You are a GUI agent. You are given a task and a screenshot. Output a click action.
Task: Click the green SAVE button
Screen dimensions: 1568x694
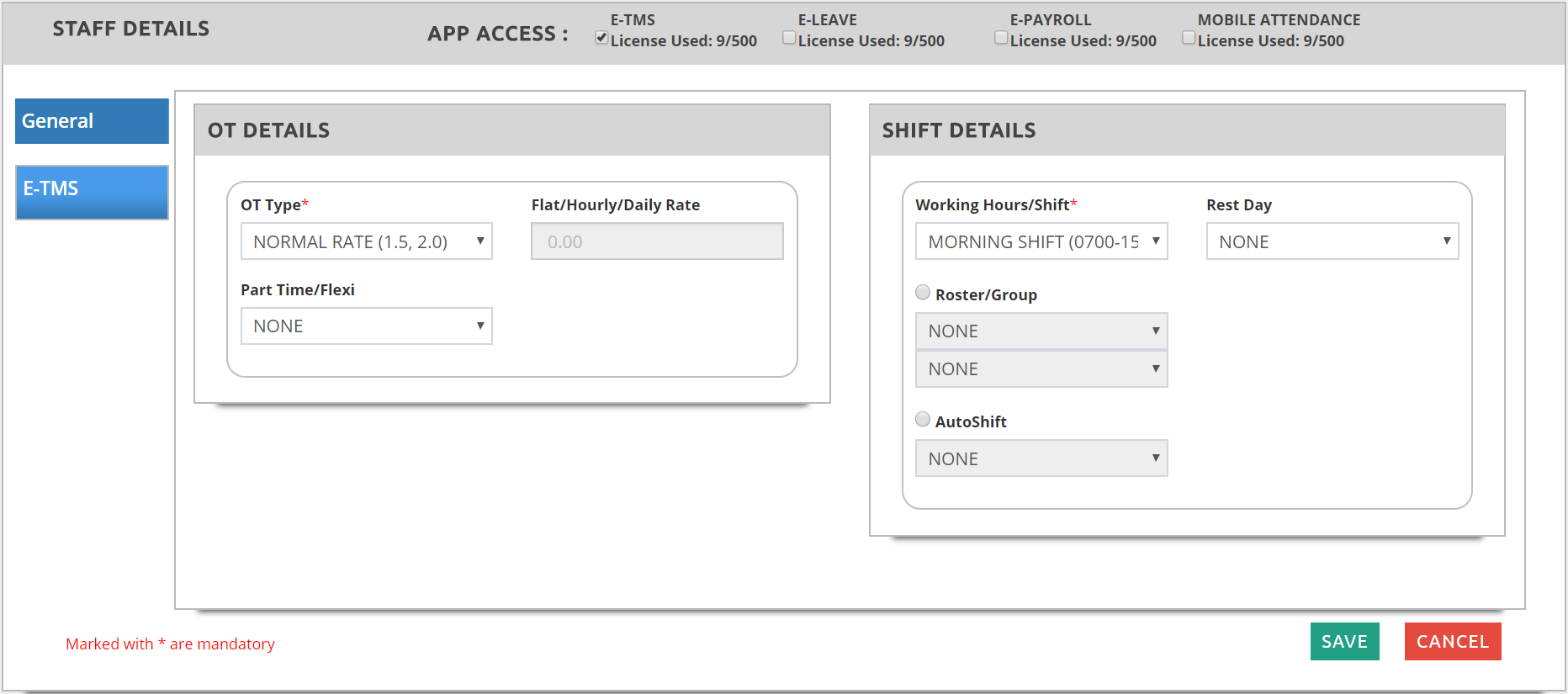click(x=1344, y=642)
